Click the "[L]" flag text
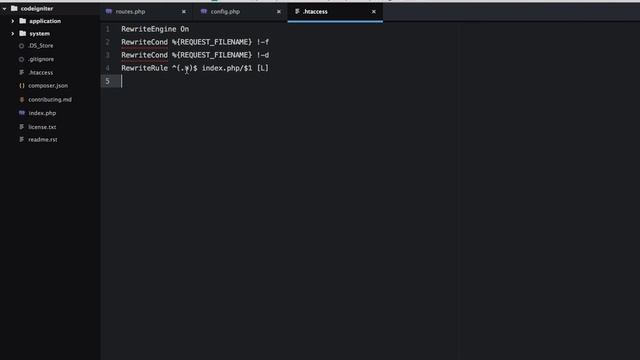640x360 pixels. click(263, 68)
